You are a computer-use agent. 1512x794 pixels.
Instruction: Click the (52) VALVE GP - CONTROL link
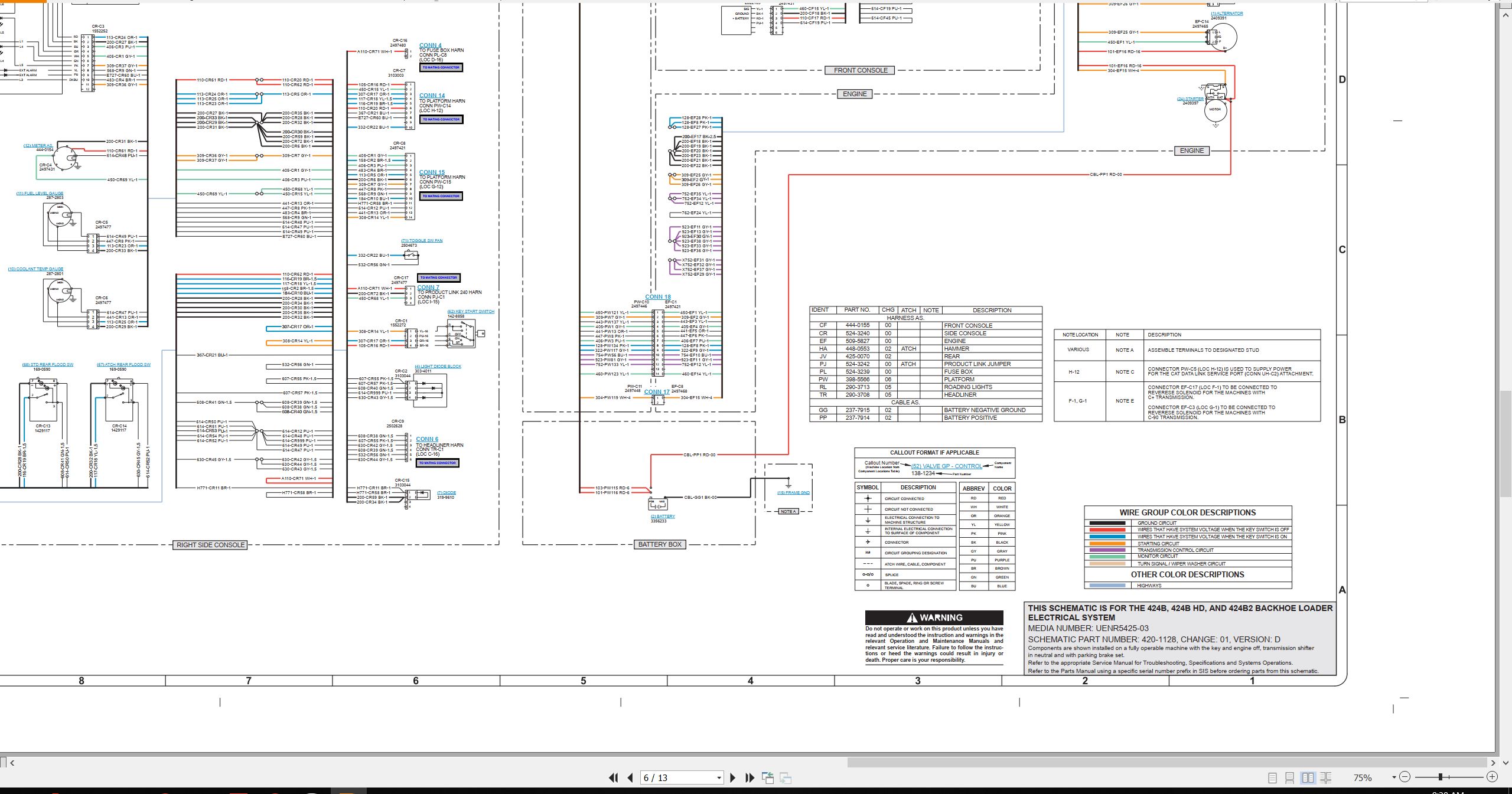pos(946,466)
